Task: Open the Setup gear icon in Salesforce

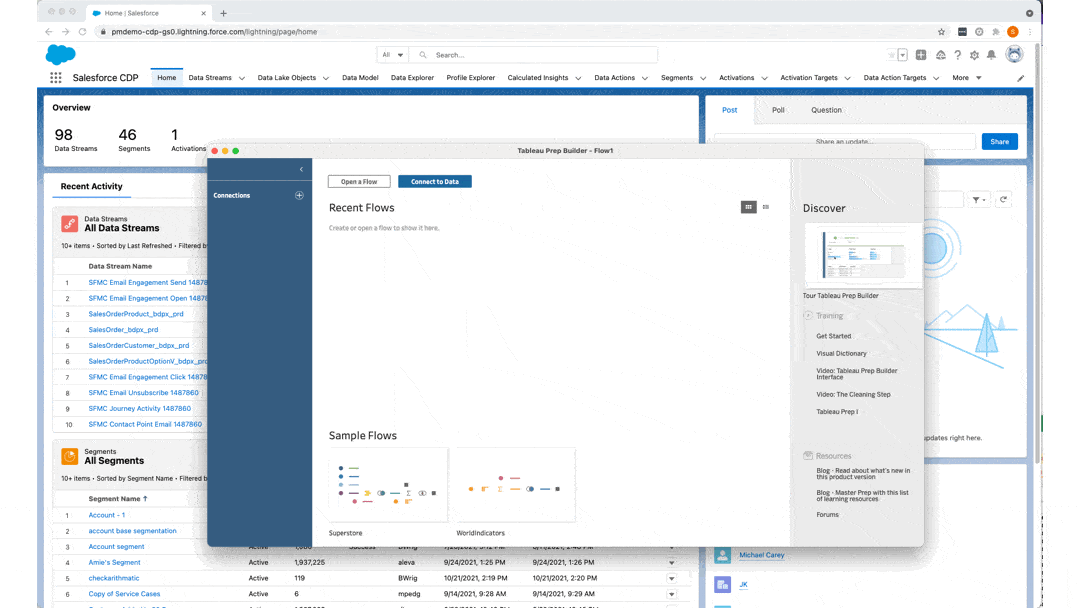Action: click(x=974, y=55)
